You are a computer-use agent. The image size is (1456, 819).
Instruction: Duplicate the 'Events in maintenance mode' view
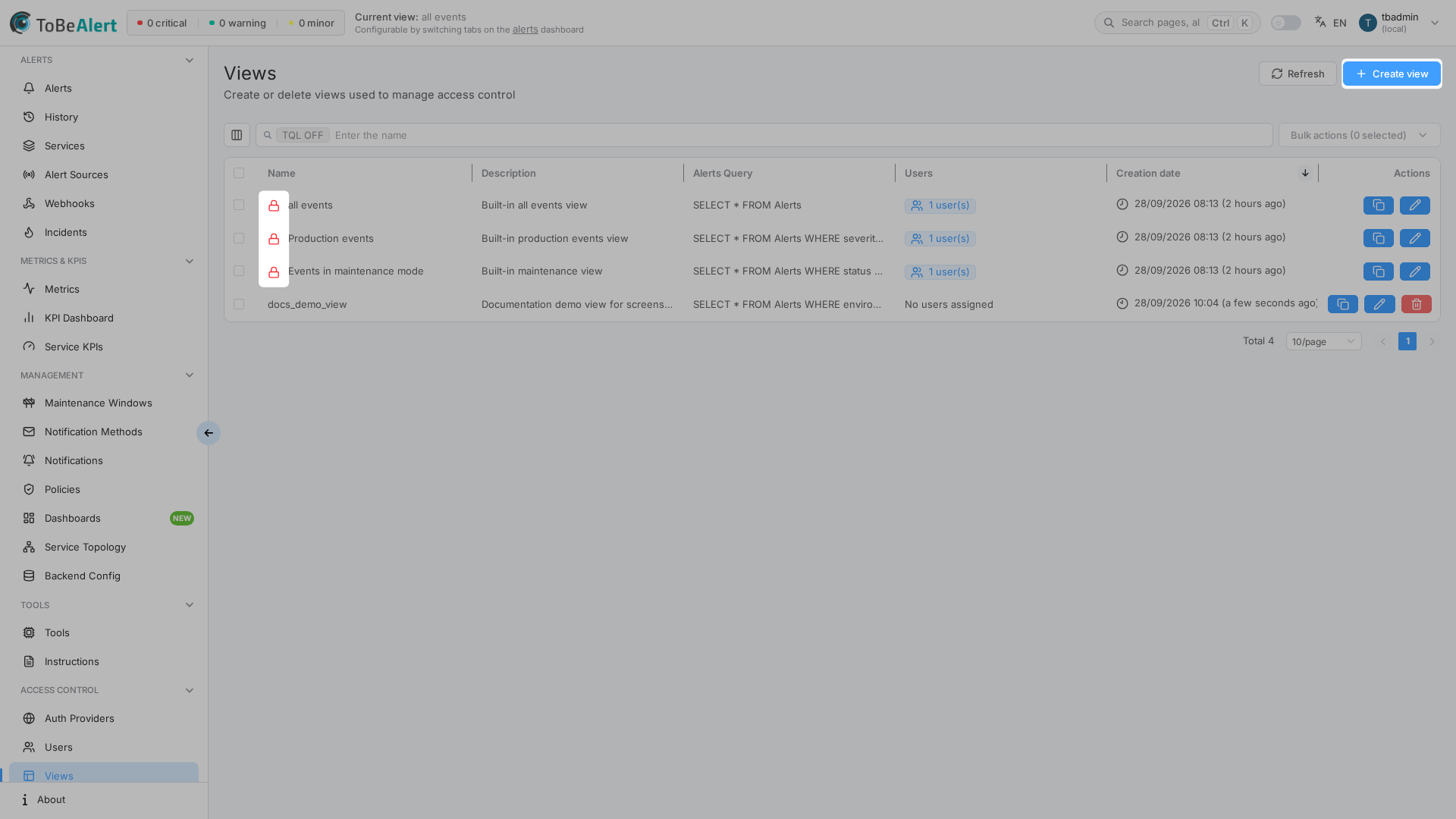[x=1378, y=271]
